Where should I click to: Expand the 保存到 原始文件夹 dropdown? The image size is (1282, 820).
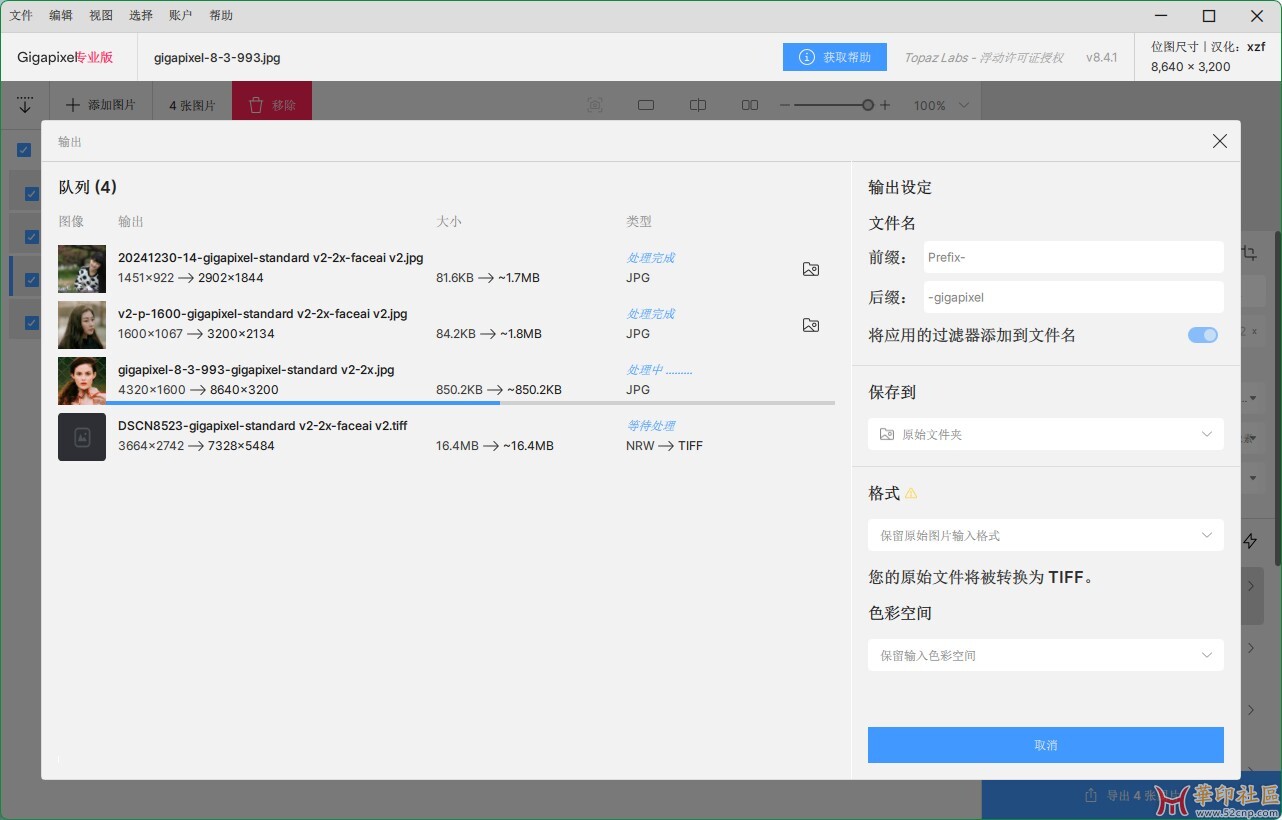[1045, 434]
